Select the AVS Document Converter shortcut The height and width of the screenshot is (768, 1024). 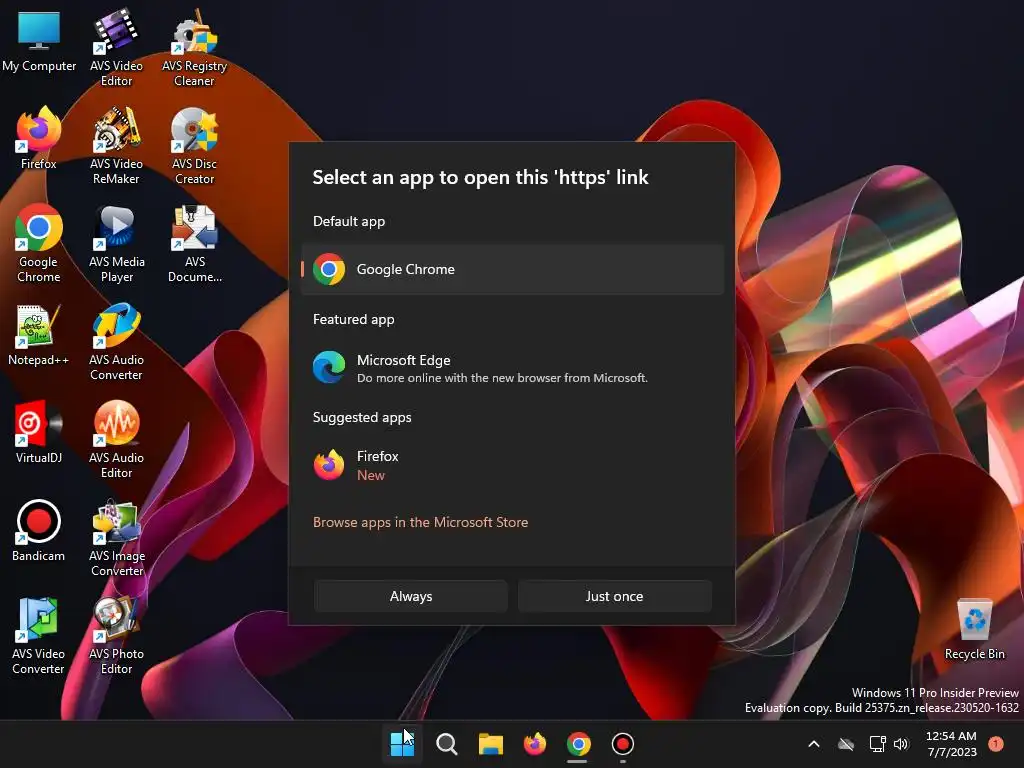[x=195, y=244]
